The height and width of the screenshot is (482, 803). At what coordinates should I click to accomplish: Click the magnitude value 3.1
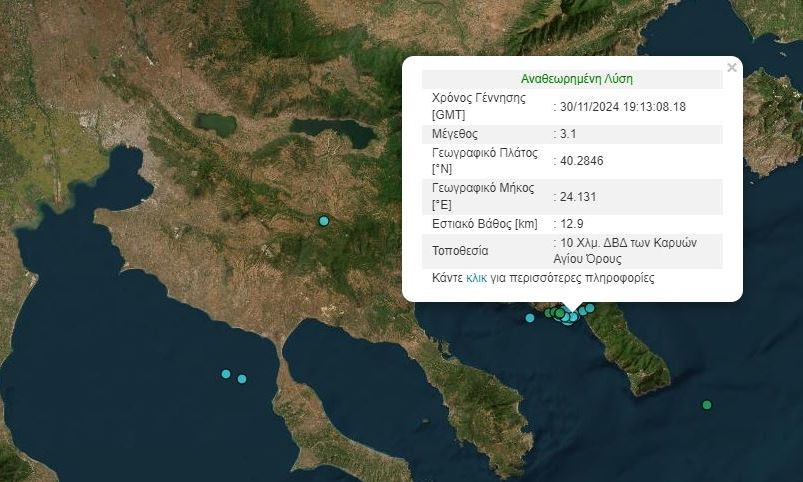pyautogui.click(x=569, y=133)
